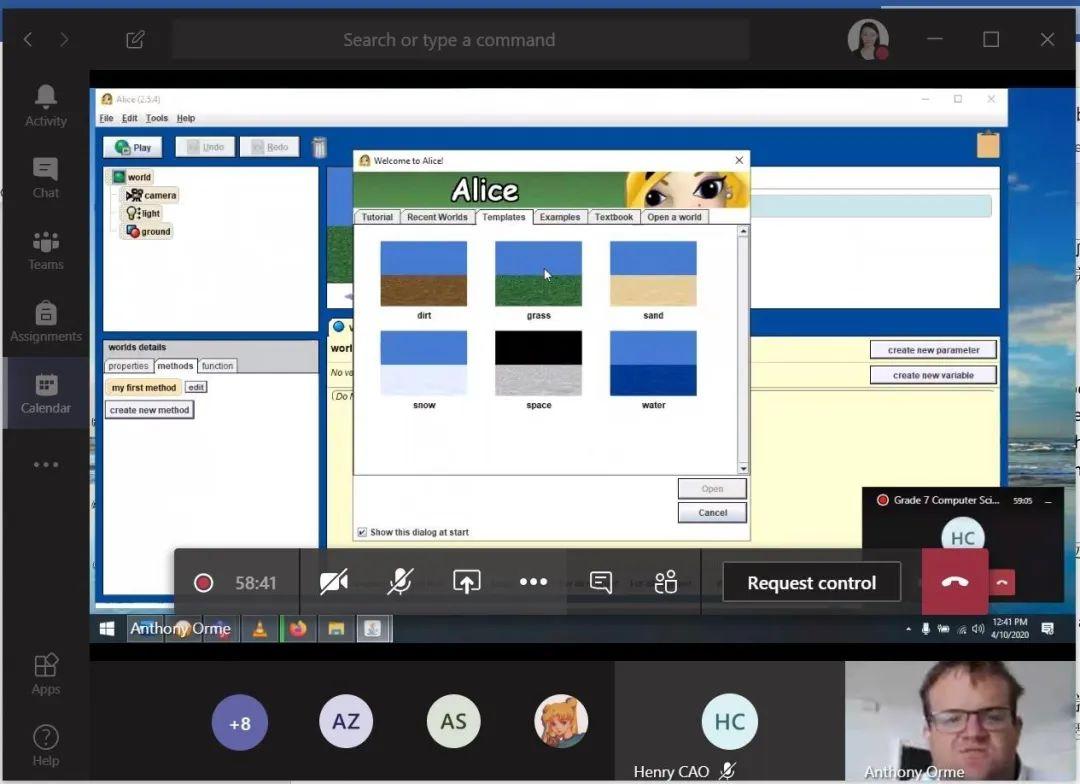Open the Tutorial tab in Welcome dialog
Screen dimensions: 1080x784
click(x=377, y=217)
